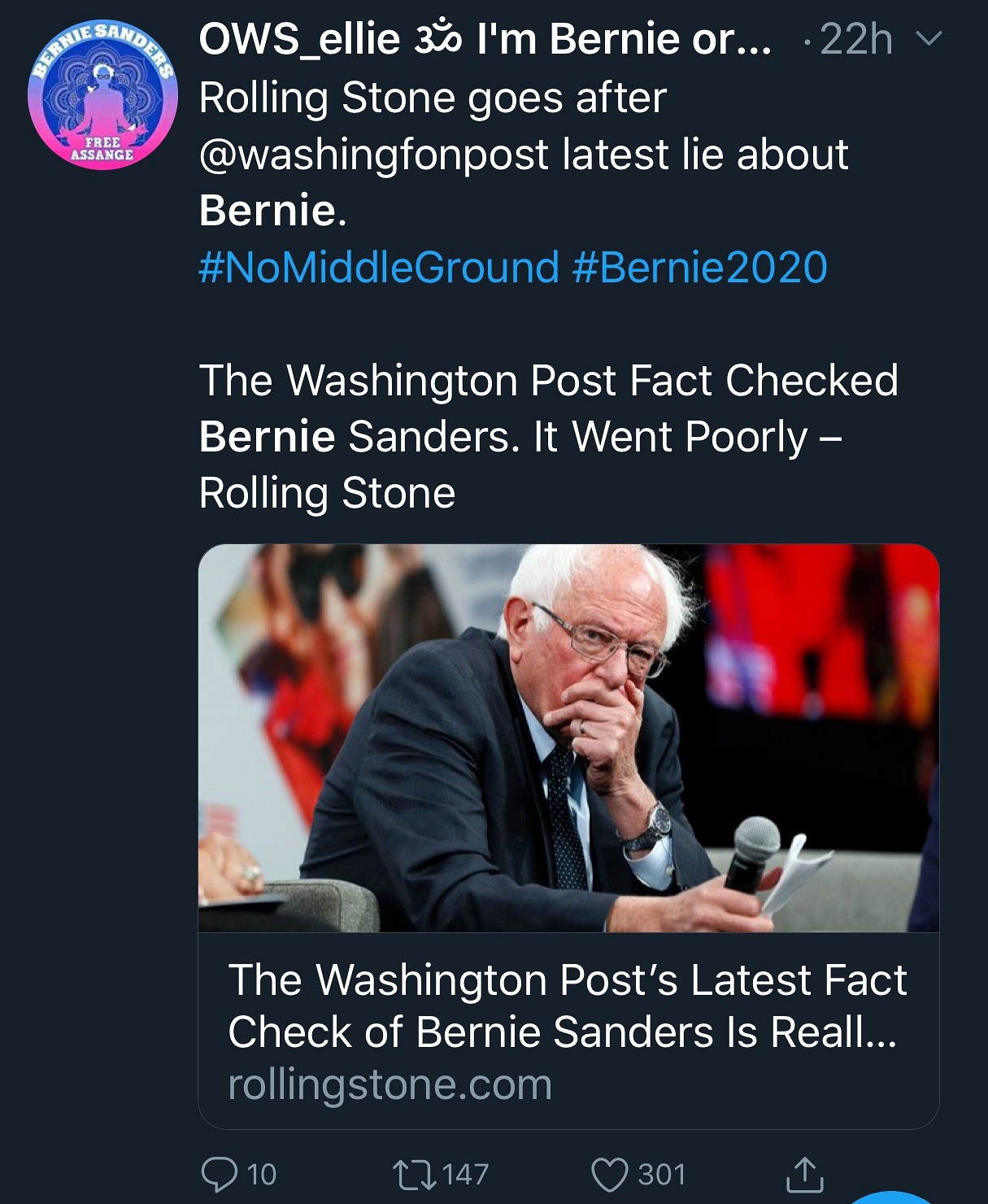This screenshot has width=988, height=1204.
Task: Open the #NoMiddleGround hashtag
Action: 379,268
